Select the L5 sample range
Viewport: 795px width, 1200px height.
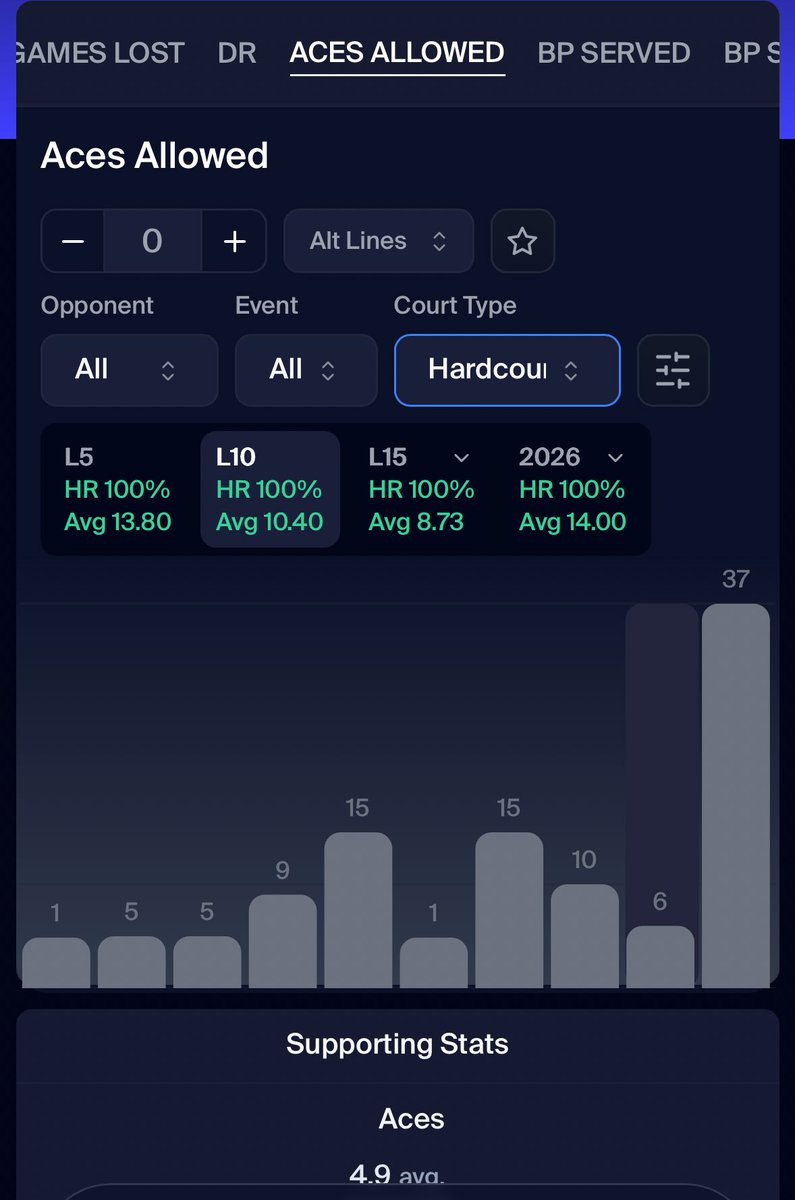click(117, 489)
